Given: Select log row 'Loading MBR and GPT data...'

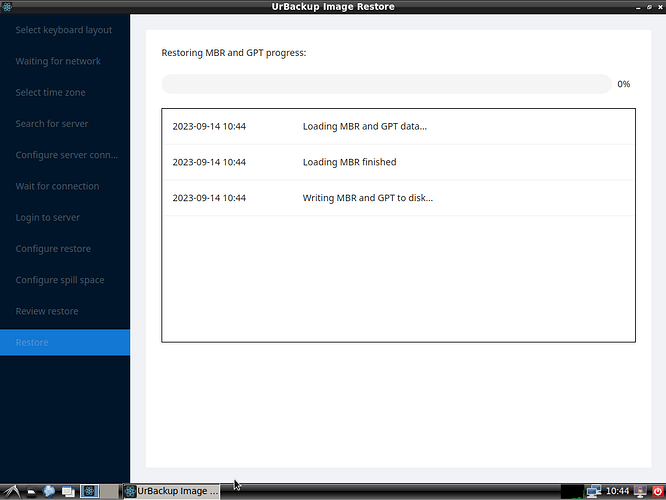Looking at the screenshot, I should click(x=398, y=126).
